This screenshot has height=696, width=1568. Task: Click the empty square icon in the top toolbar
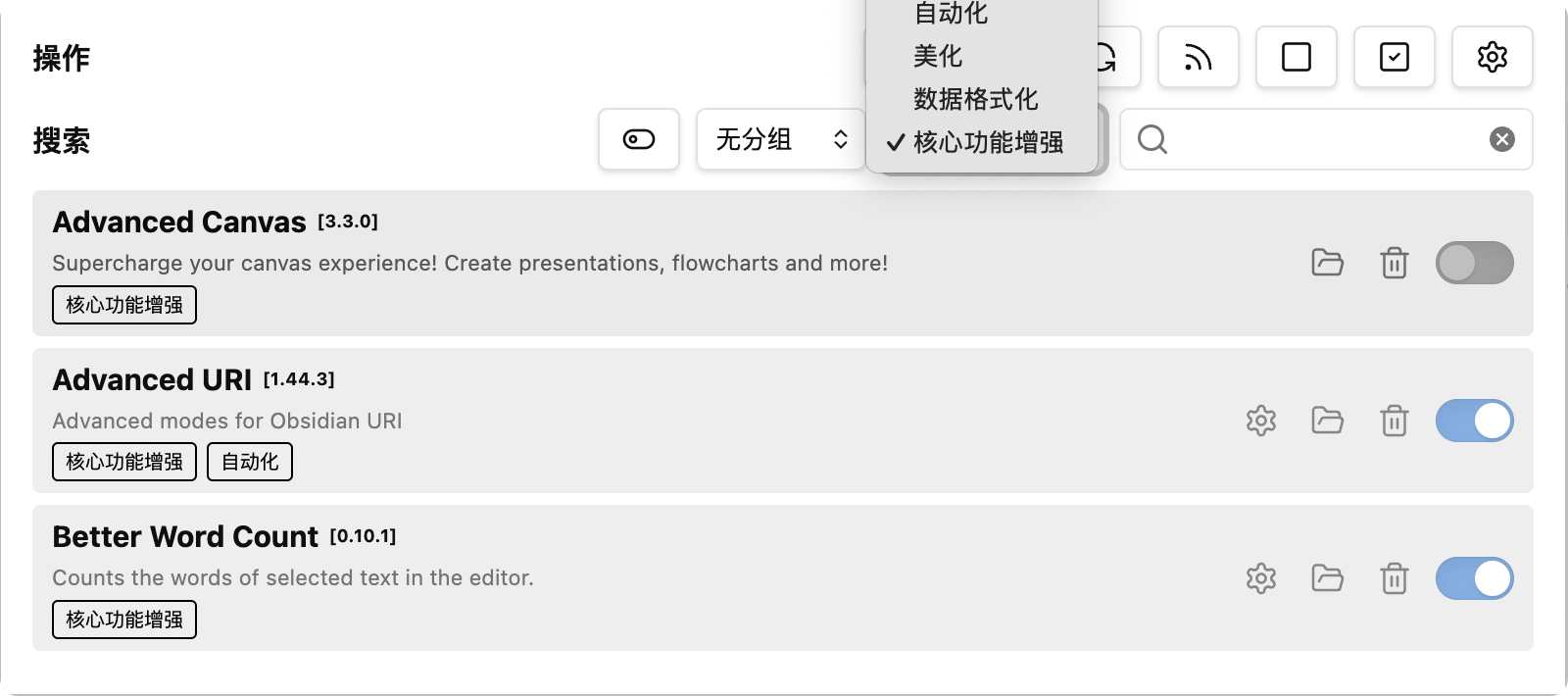tap(1296, 57)
